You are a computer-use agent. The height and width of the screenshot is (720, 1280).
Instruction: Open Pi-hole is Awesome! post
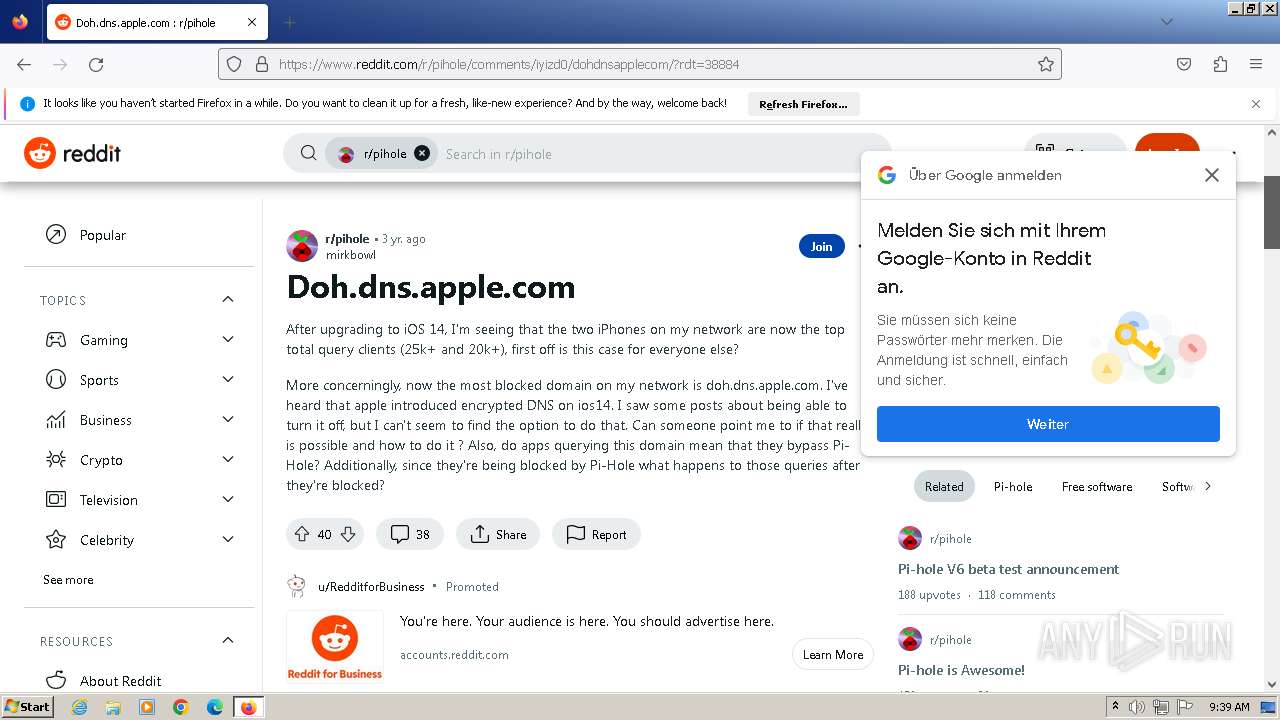tap(961, 670)
